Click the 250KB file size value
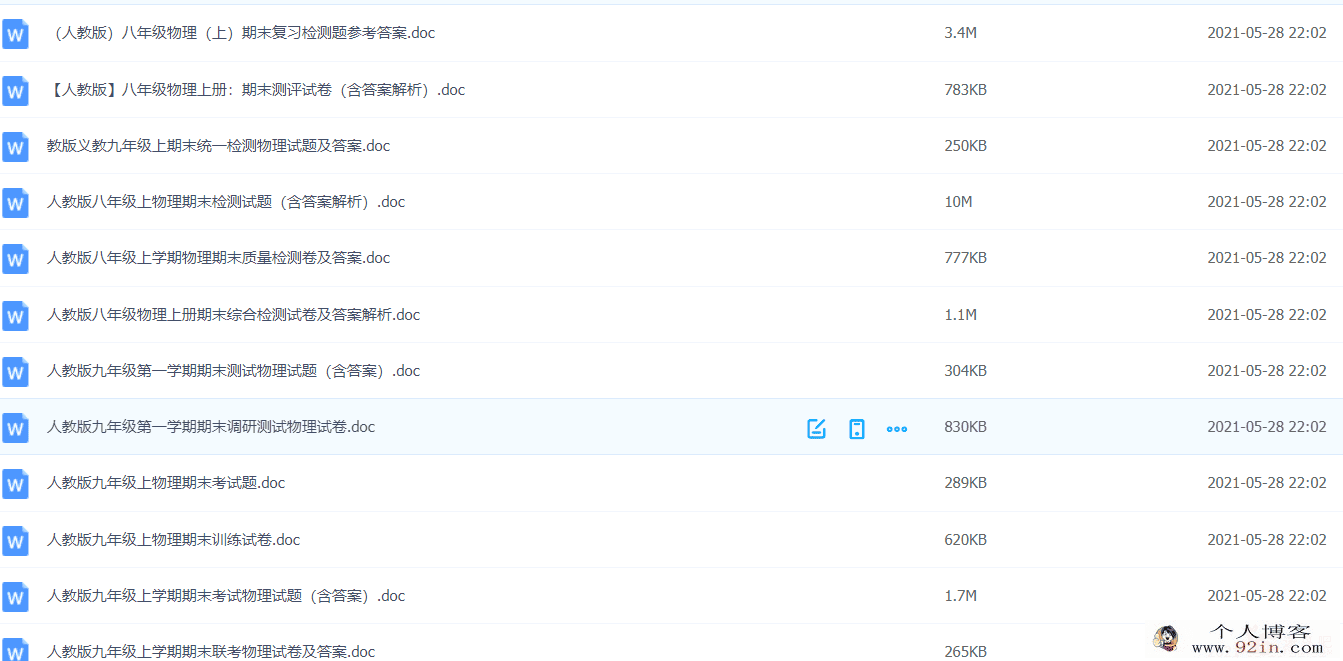This screenshot has width=1343, height=661. (x=965, y=145)
